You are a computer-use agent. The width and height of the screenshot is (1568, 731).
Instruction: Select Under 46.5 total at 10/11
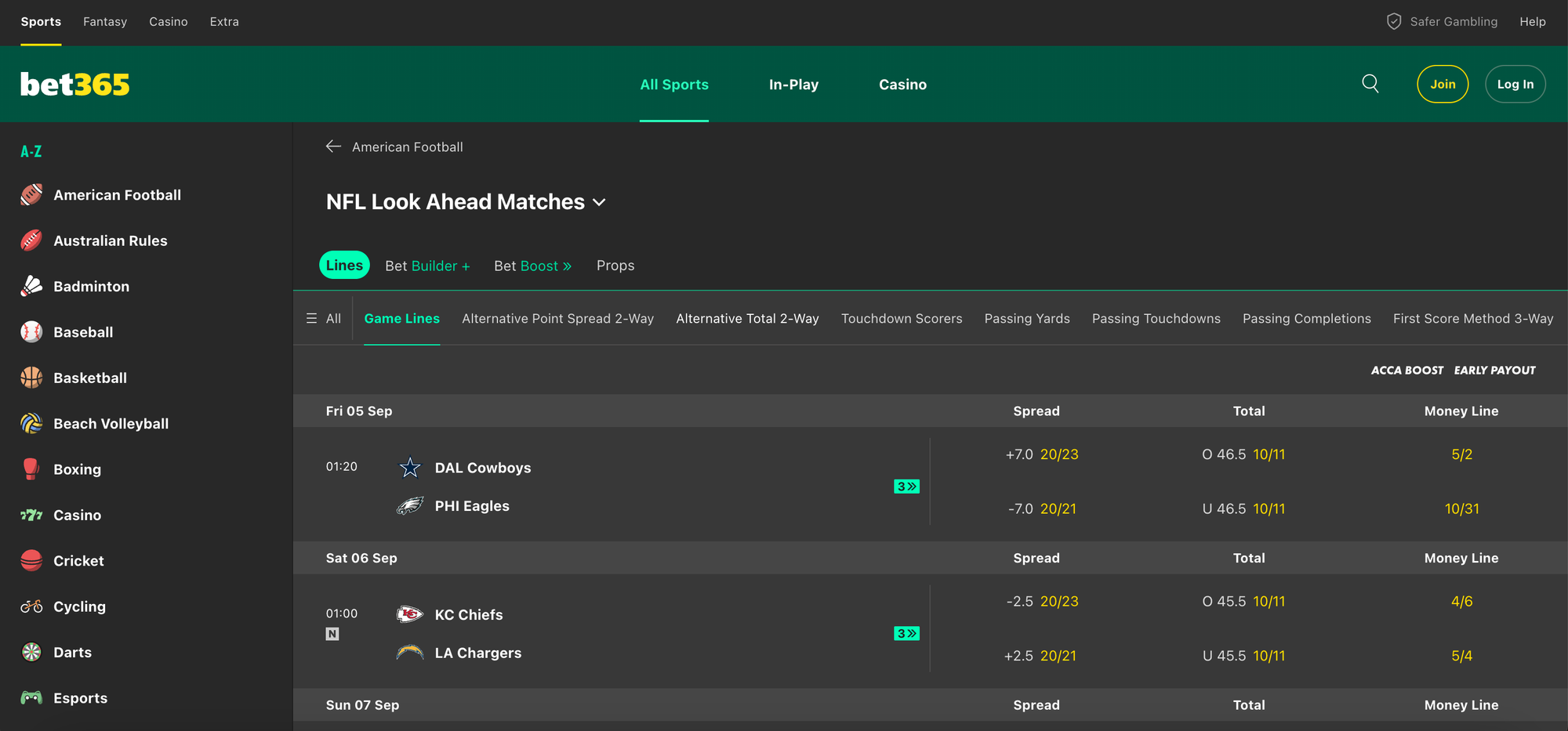(1243, 508)
